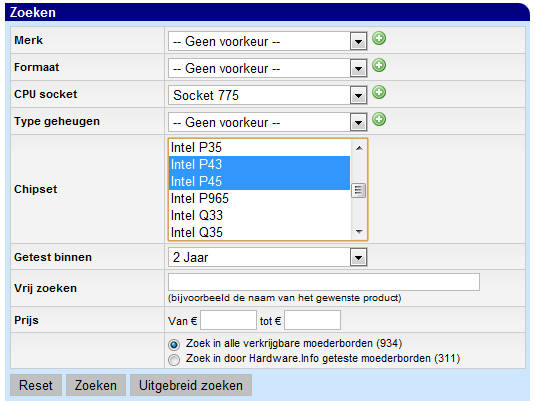
Task: Click the Zoeken button
Action: pyautogui.click(x=96, y=385)
